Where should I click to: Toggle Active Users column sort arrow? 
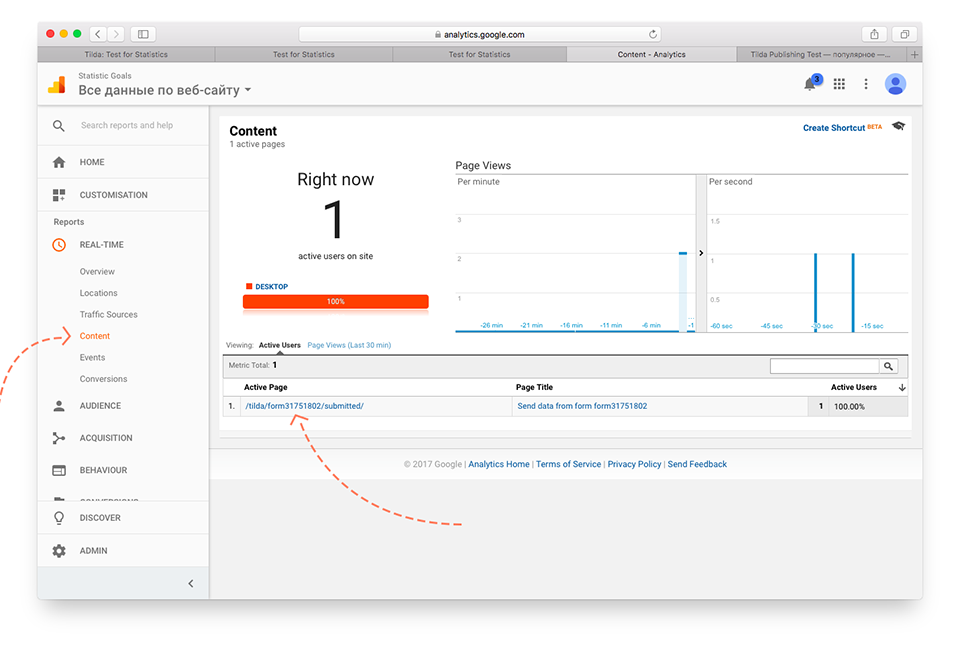(901, 387)
